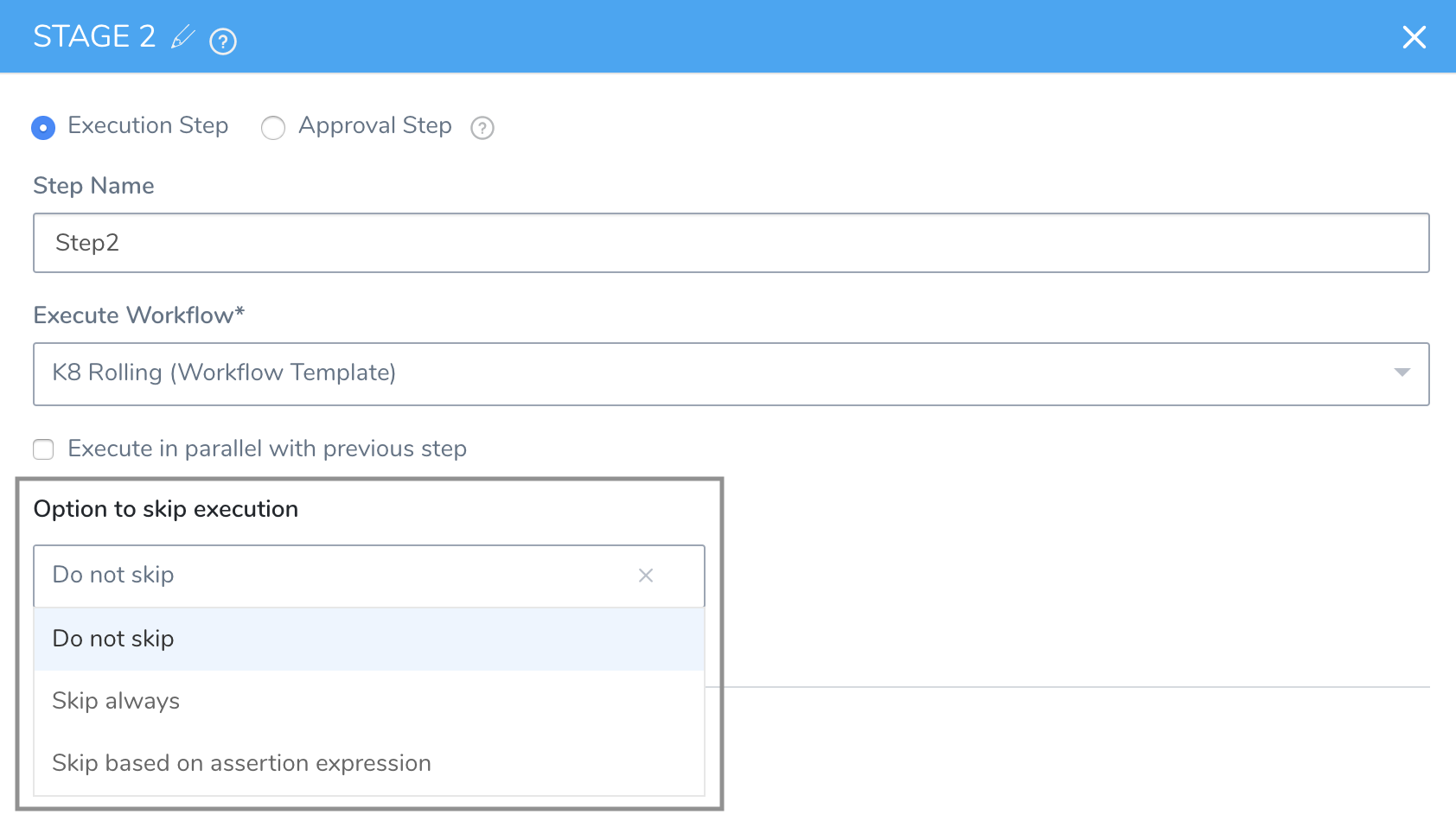
Task: Open the Execute Workflow dropdown
Action: (731, 374)
